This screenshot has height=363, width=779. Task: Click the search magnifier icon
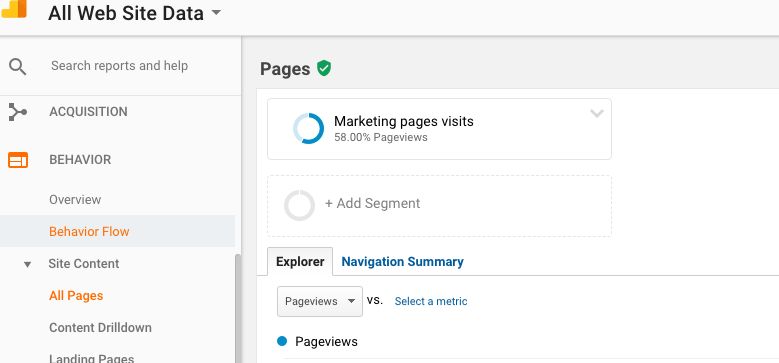17,66
